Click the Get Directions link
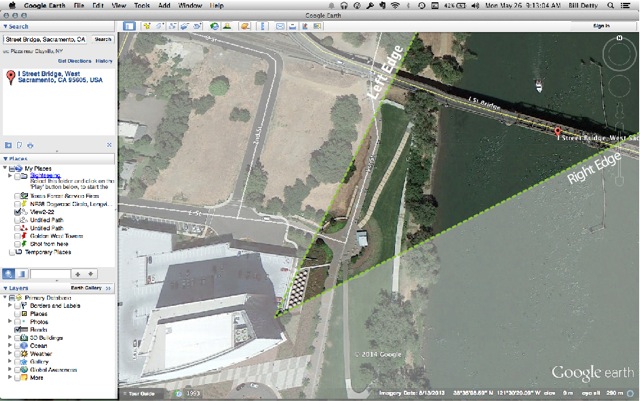 pyautogui.click(x=74, y=61)
